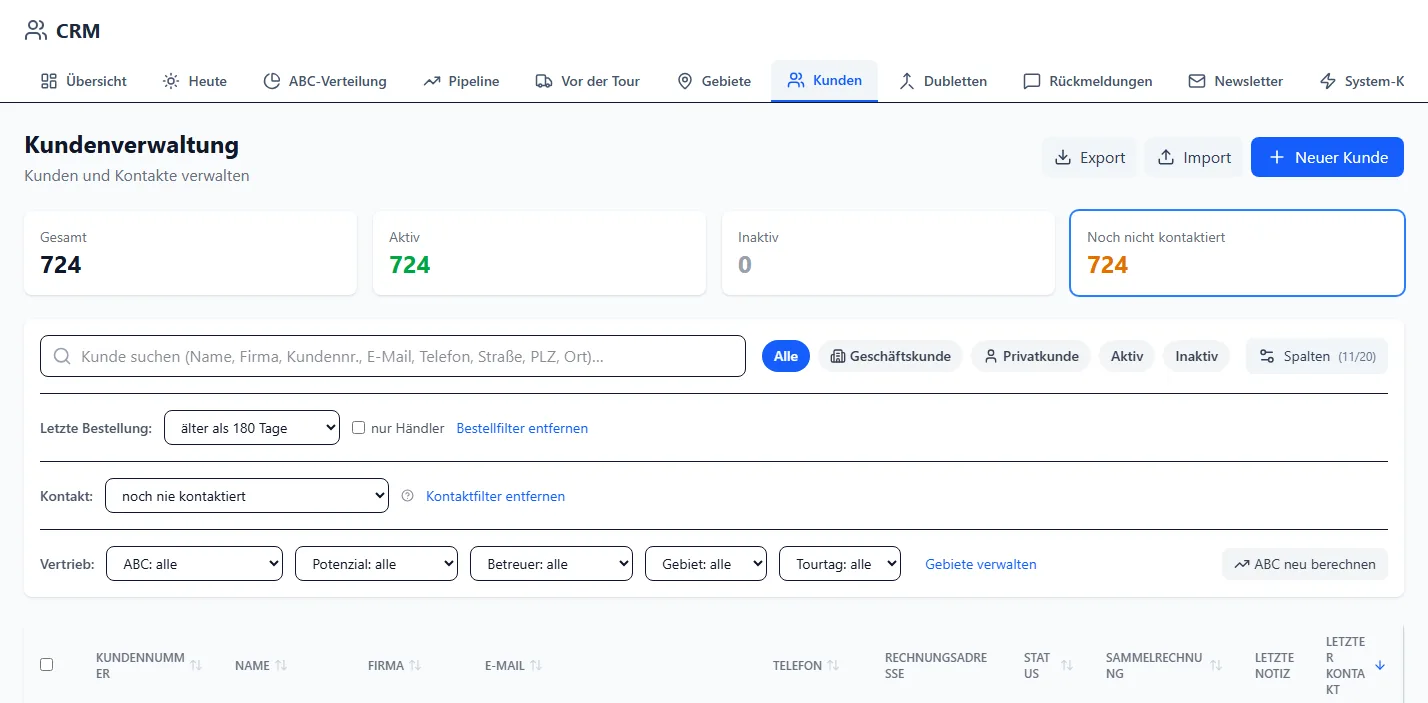
Task: Expand the 'ABC: alle' dropdown
Action: point(194,564)
